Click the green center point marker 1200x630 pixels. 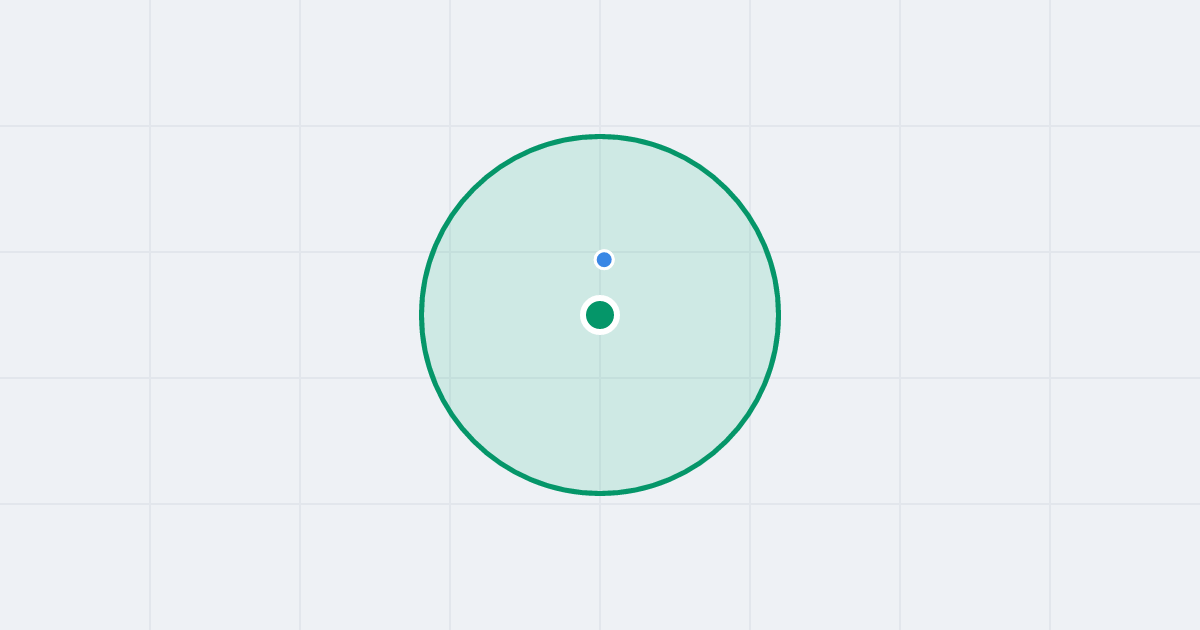(x=600, y=315)
